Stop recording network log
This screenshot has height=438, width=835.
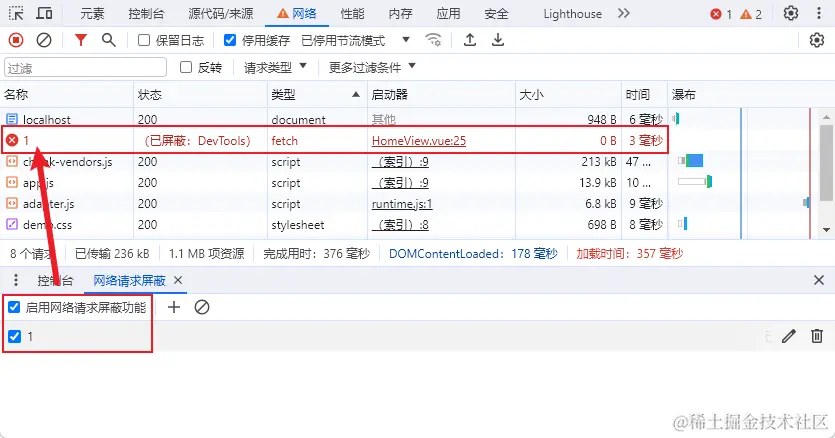[16, 40]
